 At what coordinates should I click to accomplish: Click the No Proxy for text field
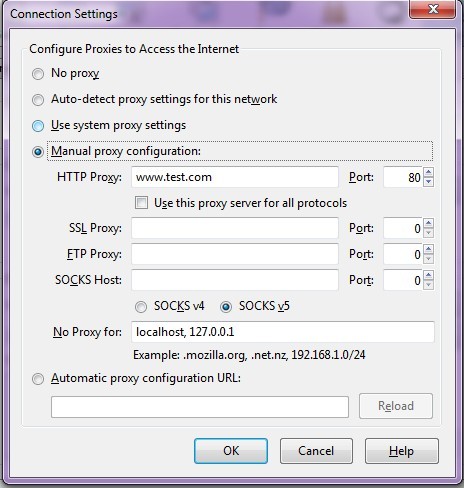pos(283,332)
